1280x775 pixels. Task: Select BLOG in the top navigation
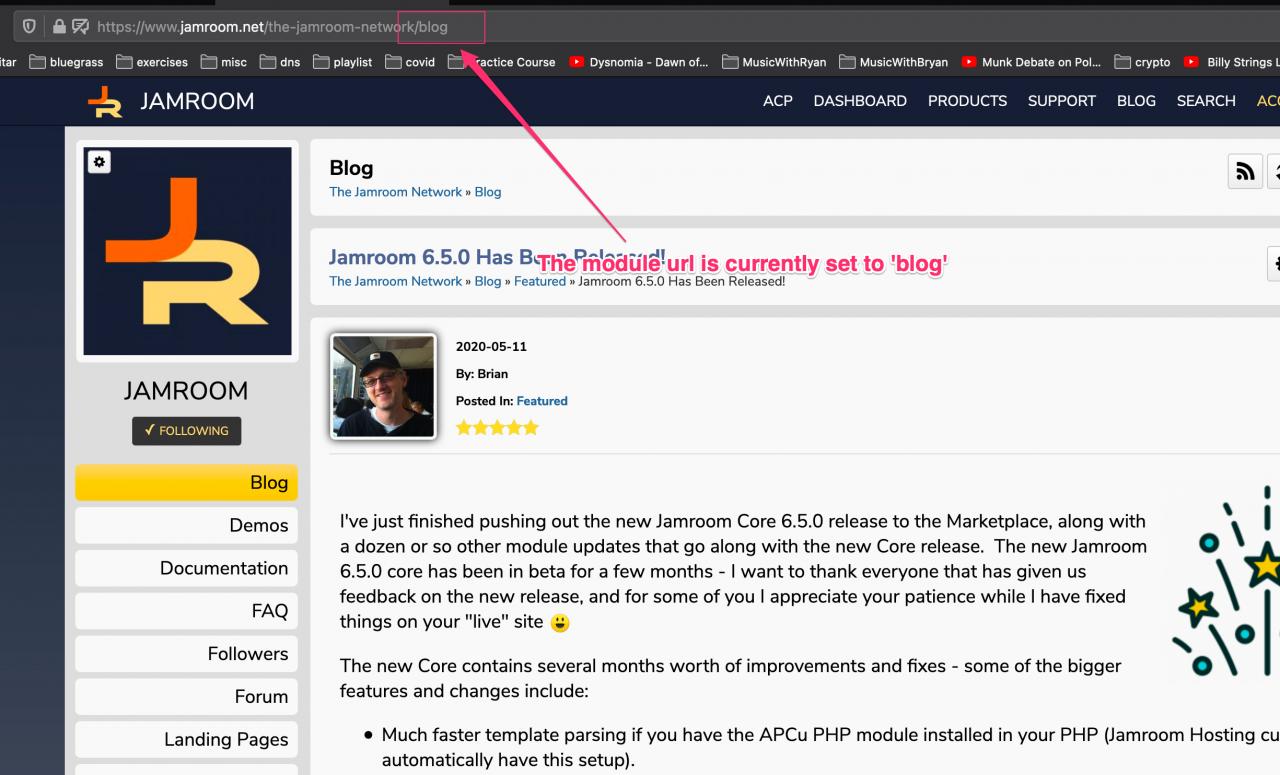(1136, 101)
